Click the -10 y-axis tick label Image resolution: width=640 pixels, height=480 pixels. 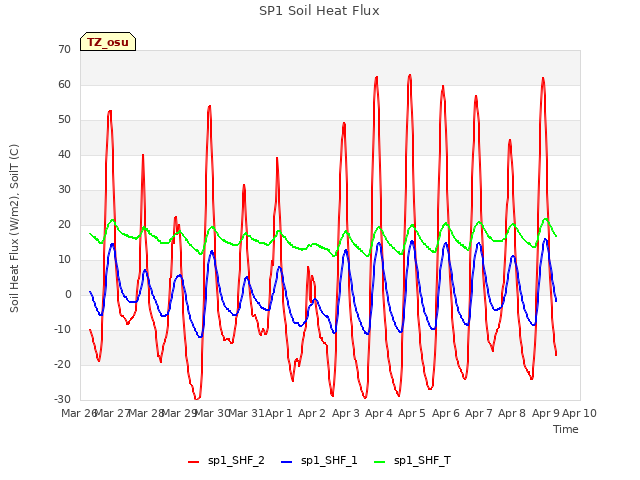[x=63, y=329]
